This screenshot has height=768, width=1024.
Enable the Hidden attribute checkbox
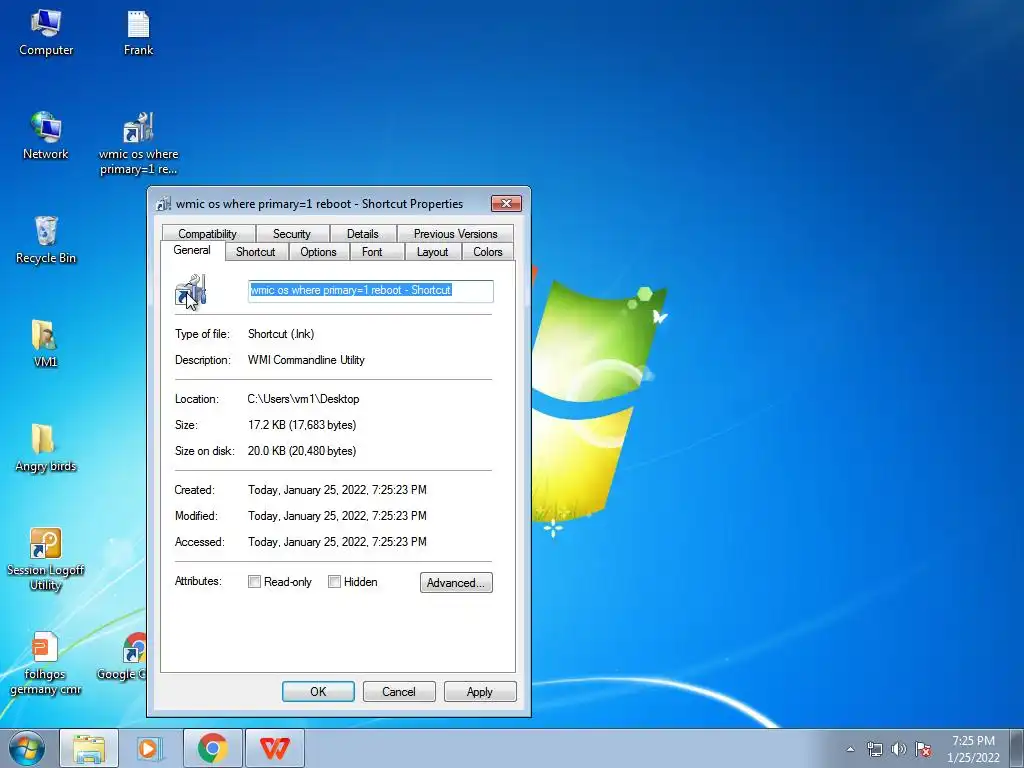click(x=334, y=582)
